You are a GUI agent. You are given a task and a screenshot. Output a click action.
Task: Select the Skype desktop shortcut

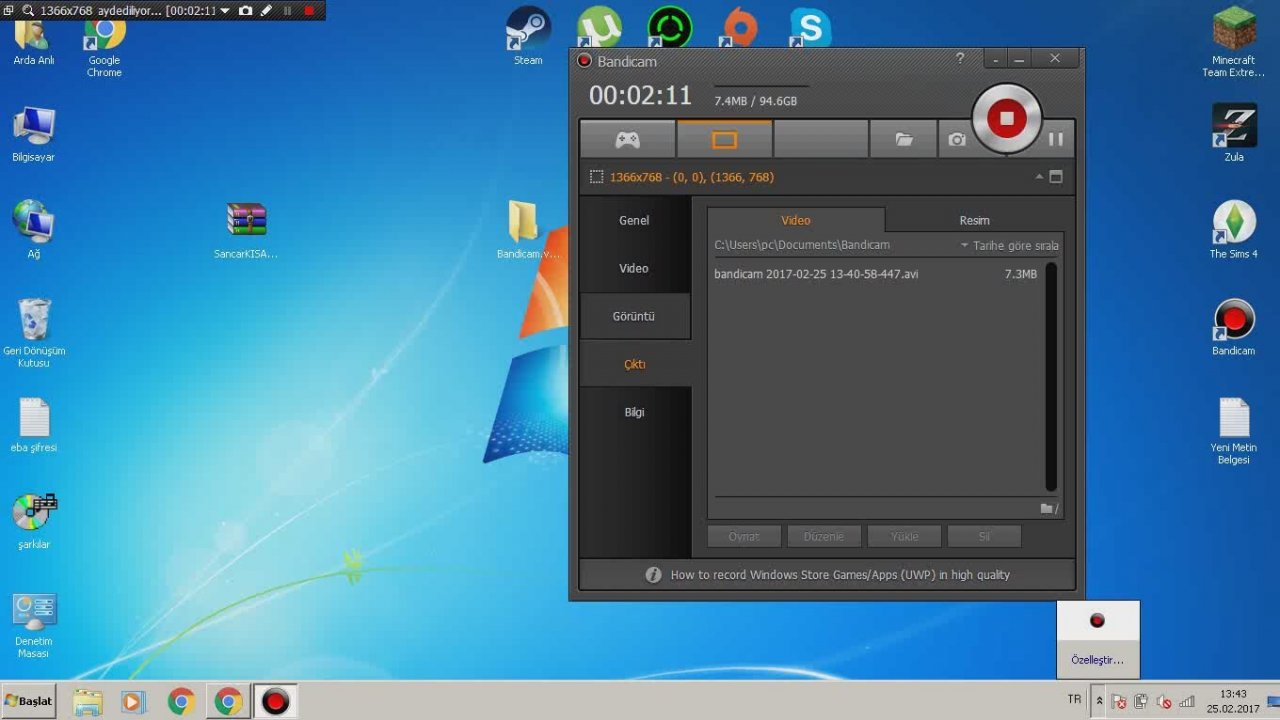809,27
